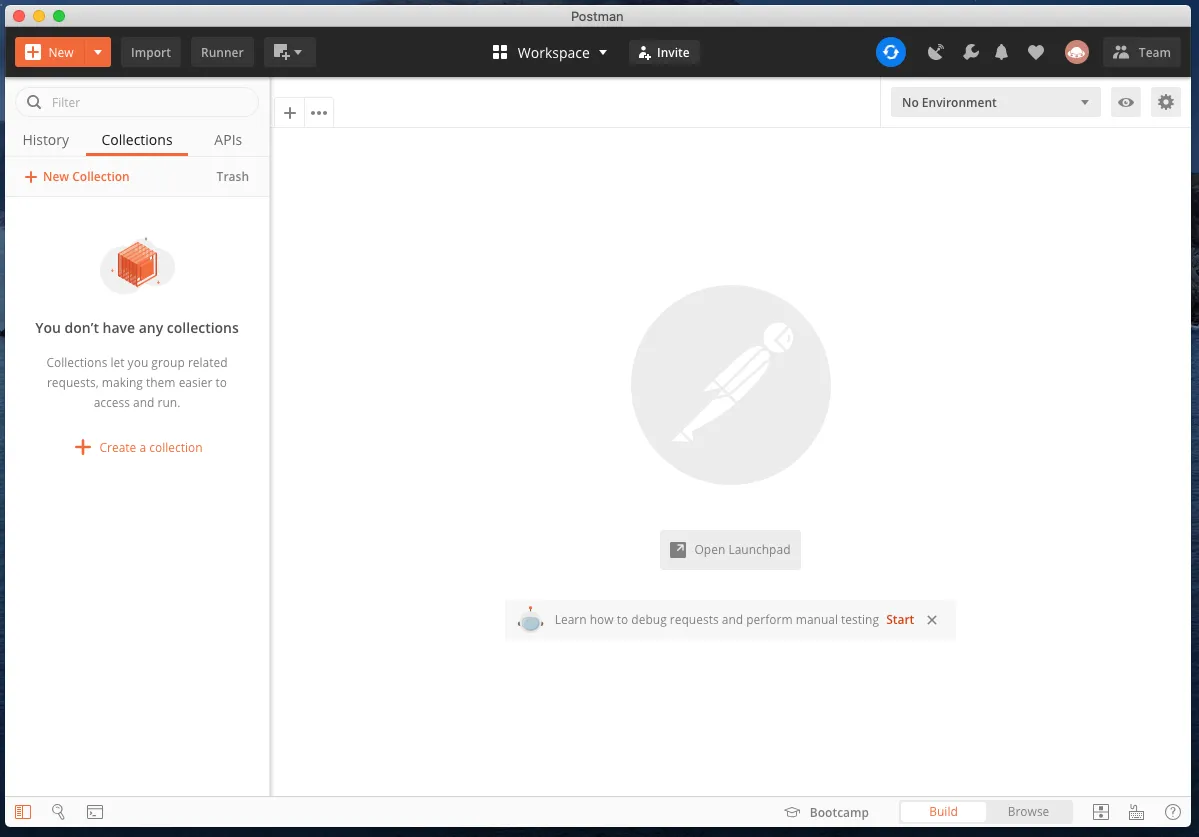Open Bootcamp from the status bar
Viewport: 1199px width, 837px height.
(827, 812)
